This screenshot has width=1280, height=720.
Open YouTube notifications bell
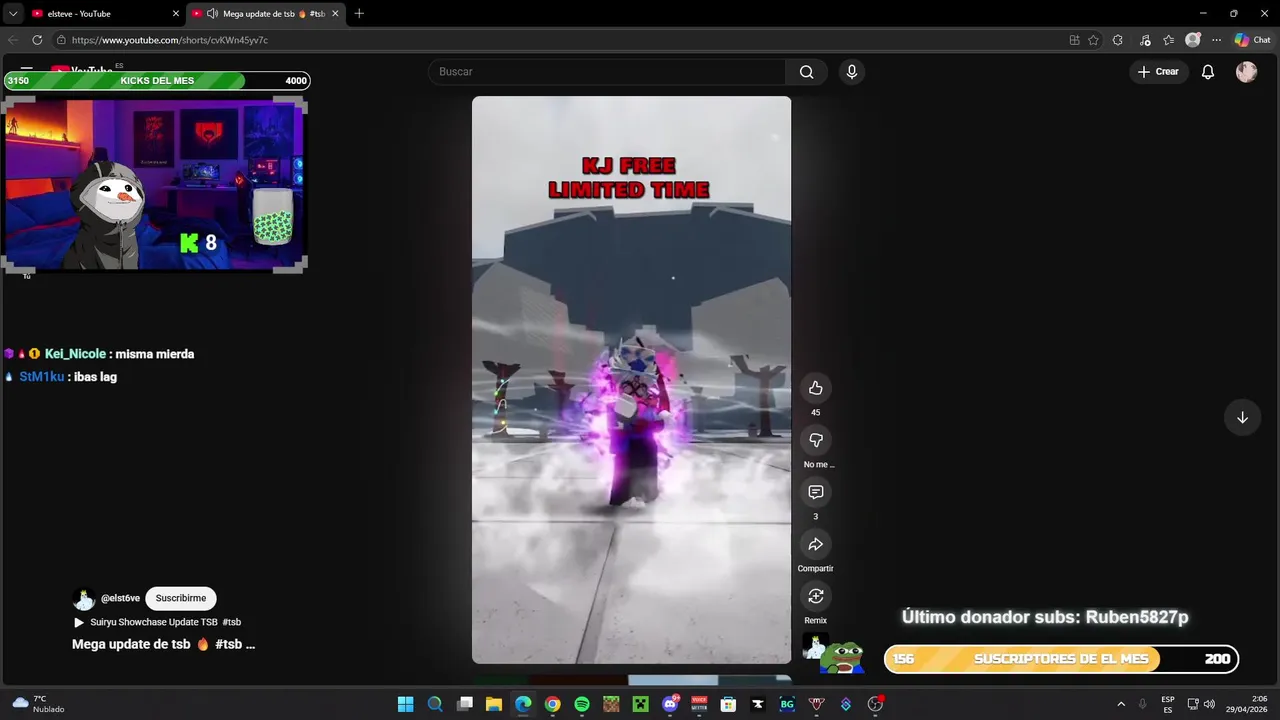click(x=1208, y=72)
